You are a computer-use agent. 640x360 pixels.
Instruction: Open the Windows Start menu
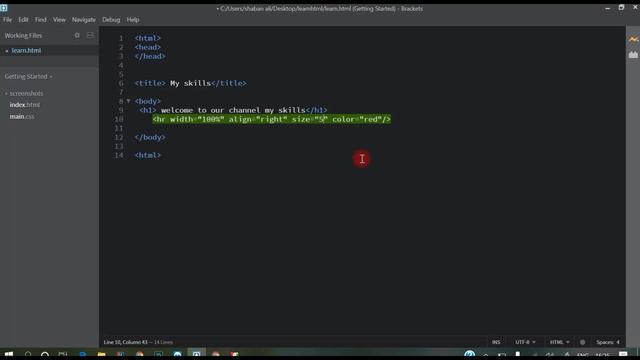click(x=9, y=354)
